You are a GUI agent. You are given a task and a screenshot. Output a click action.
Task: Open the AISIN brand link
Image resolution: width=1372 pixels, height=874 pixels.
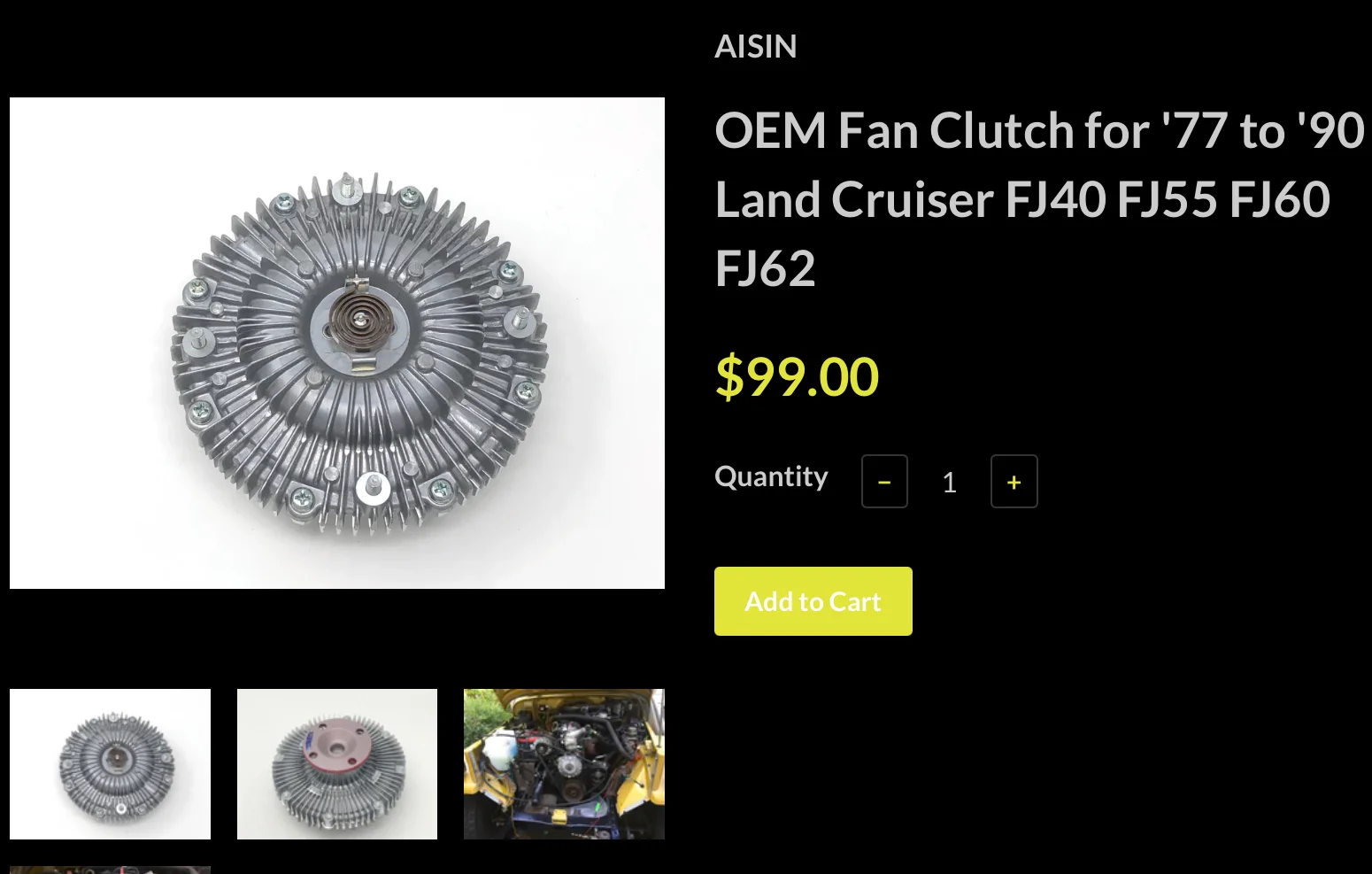pyautogui.click(x=756, y=46)
